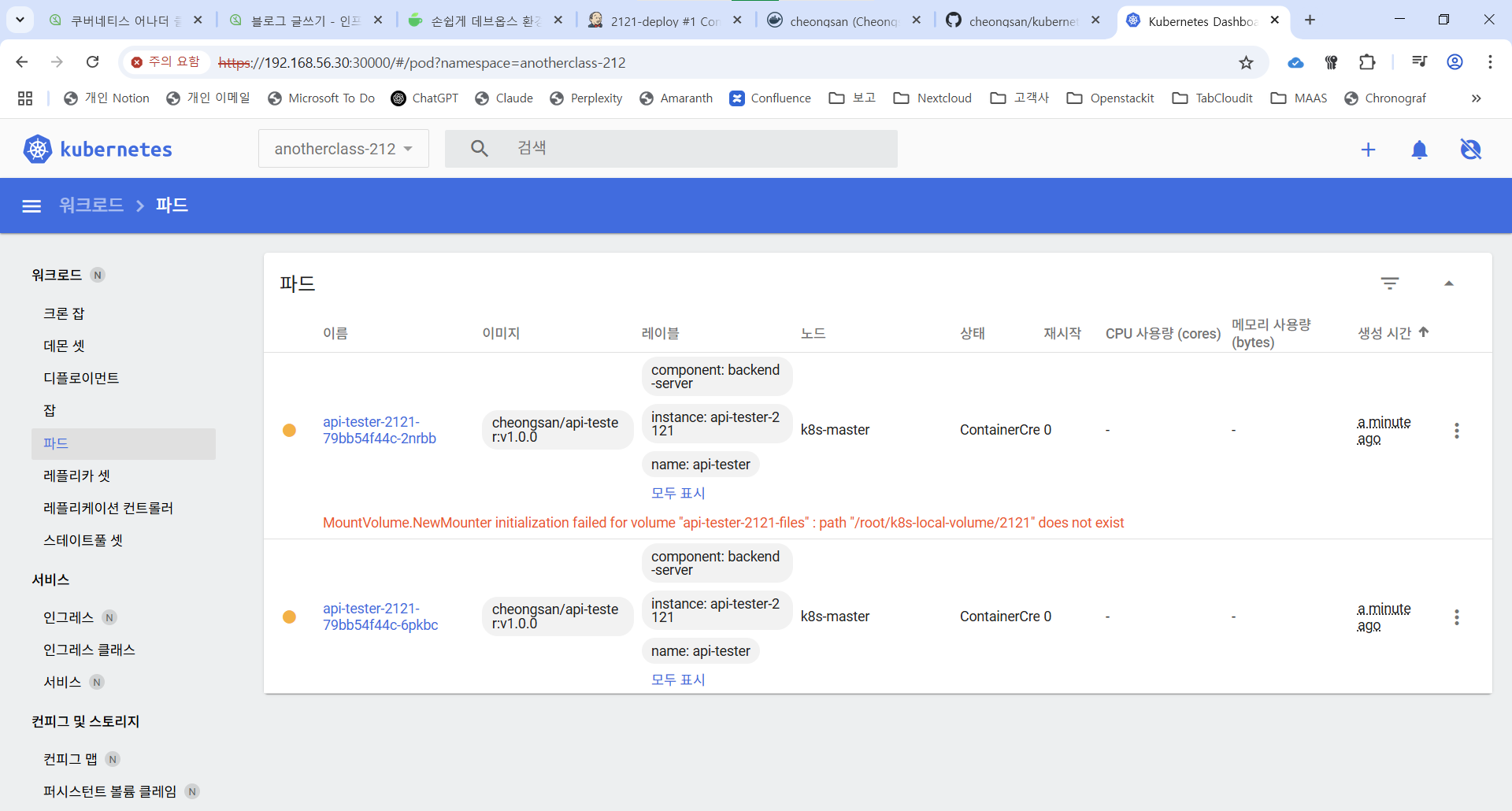Go back in browser history
This screenshot has width=1512, height=811.
(x=22, y=62)
